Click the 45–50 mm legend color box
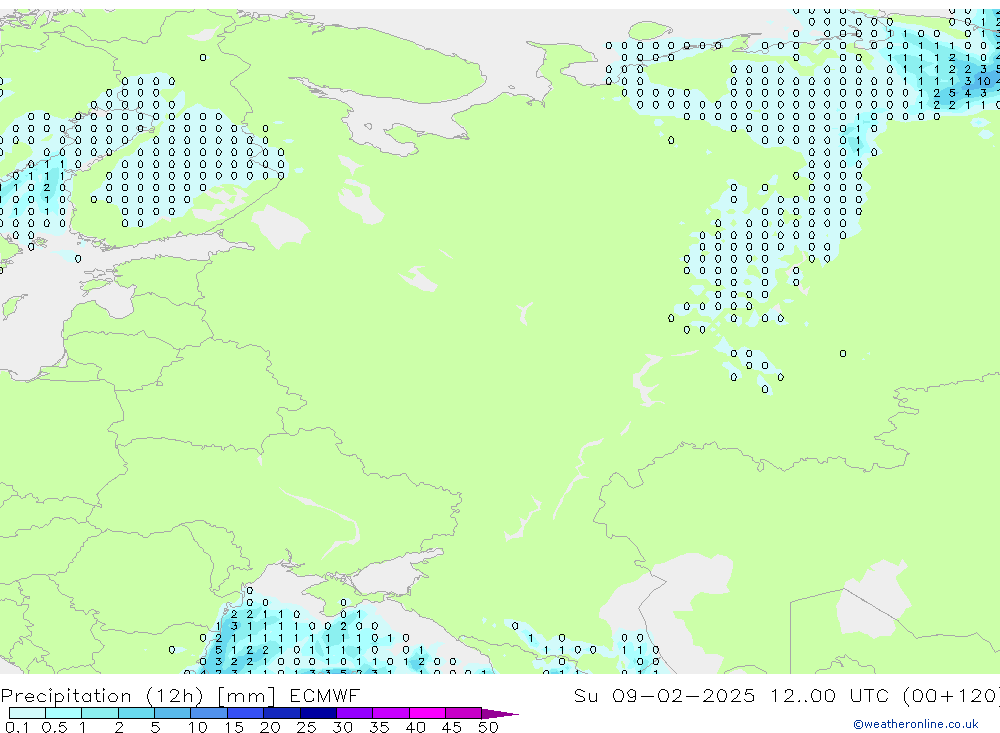 coord(463,713)
